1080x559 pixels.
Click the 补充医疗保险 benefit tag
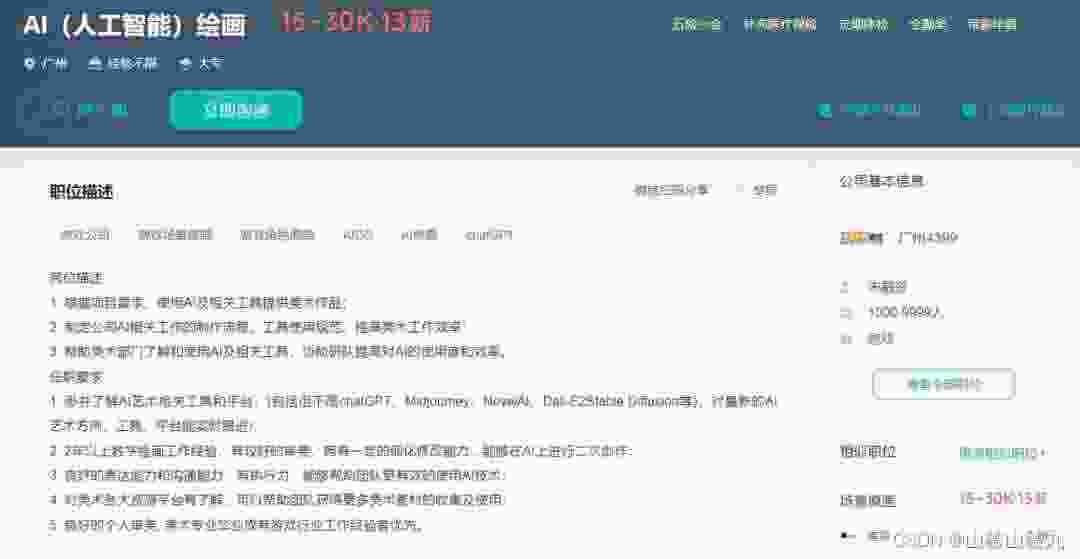point(780,25)
